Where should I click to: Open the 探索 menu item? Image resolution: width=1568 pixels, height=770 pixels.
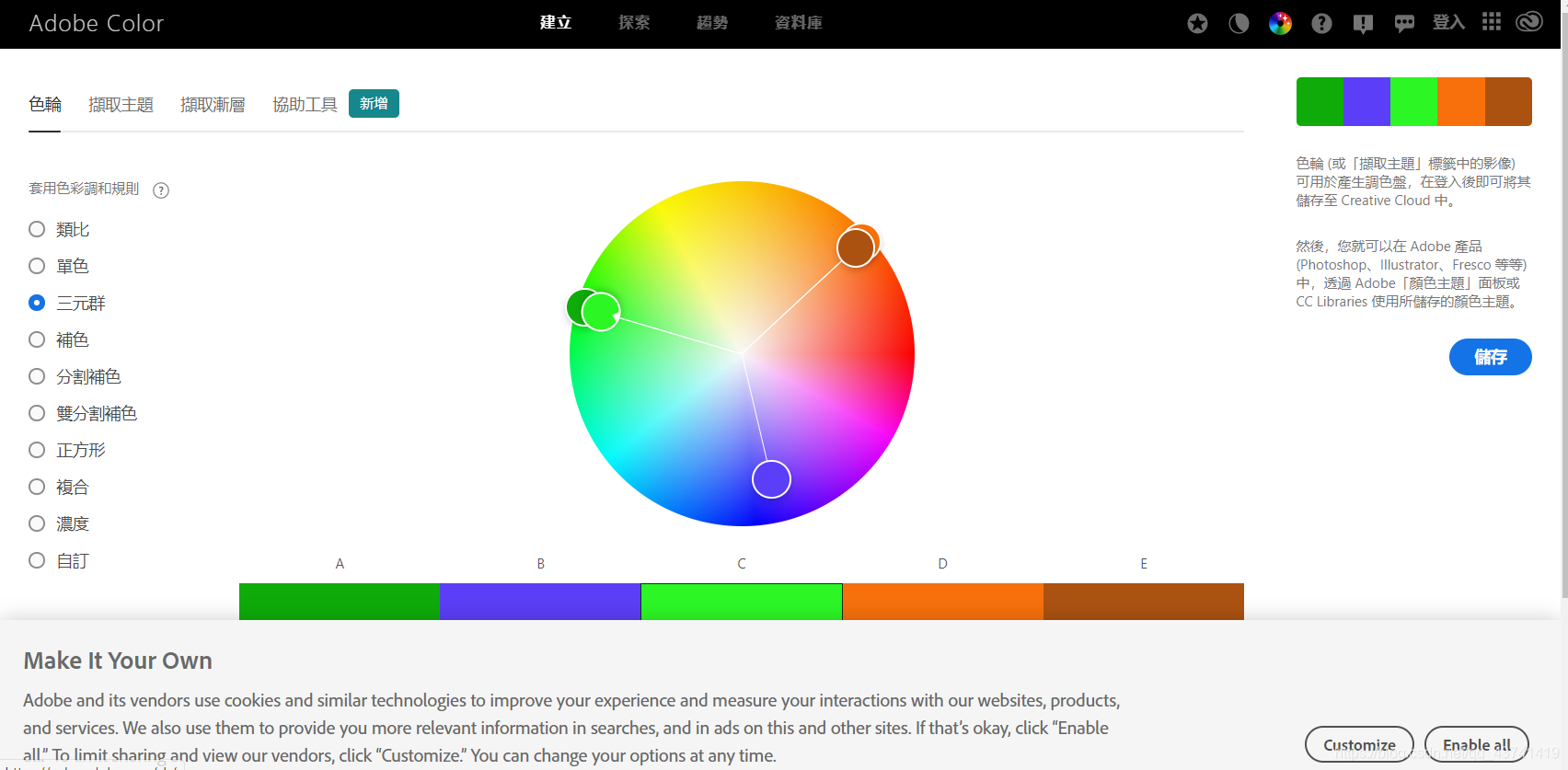634,23
